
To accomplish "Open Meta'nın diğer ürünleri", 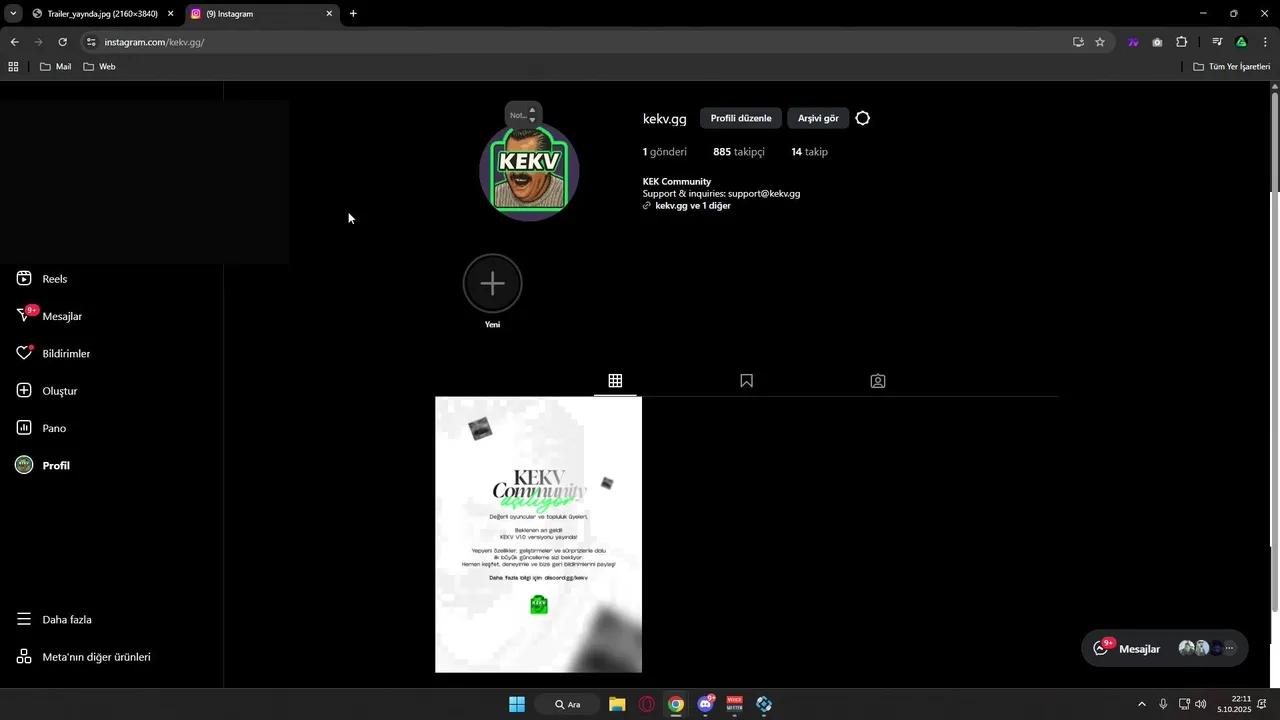I will pos(83,657).
